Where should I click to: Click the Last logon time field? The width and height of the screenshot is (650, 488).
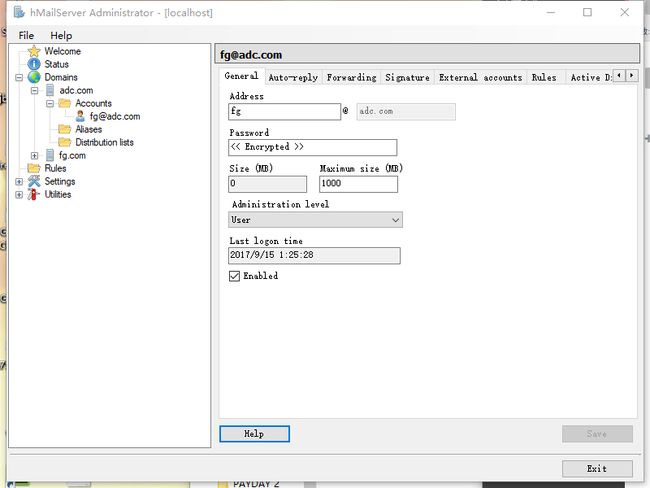click(314, 255)
